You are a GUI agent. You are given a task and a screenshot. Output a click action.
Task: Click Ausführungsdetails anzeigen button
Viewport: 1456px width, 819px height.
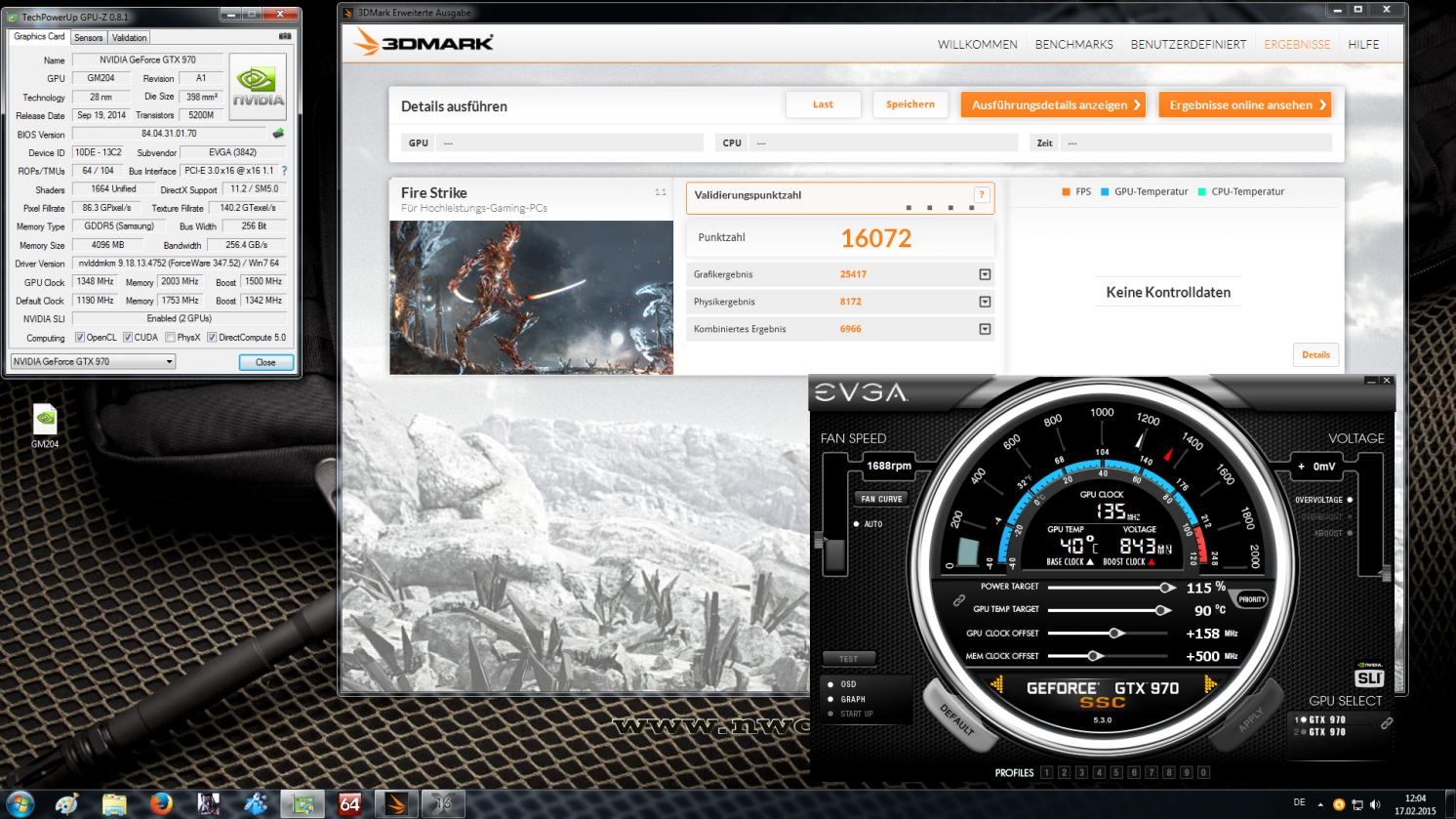tap(1054, 104)
